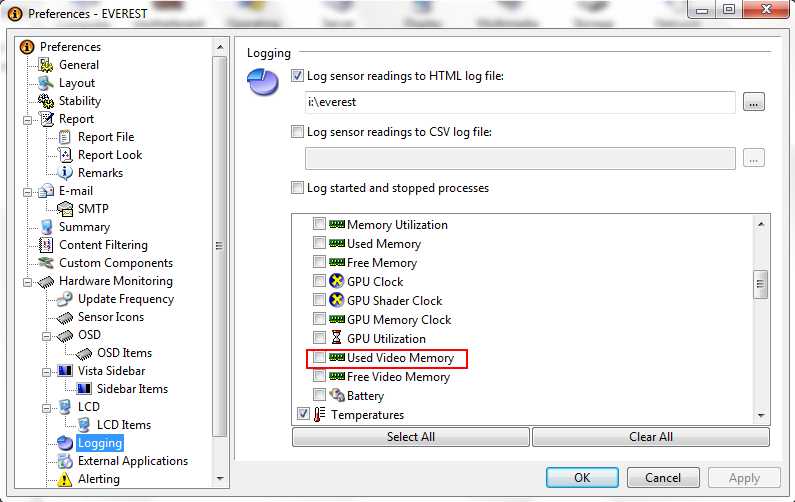Click the Sidebar Items icon
This screenshot has height=502, width=795.
click(84, 389)
